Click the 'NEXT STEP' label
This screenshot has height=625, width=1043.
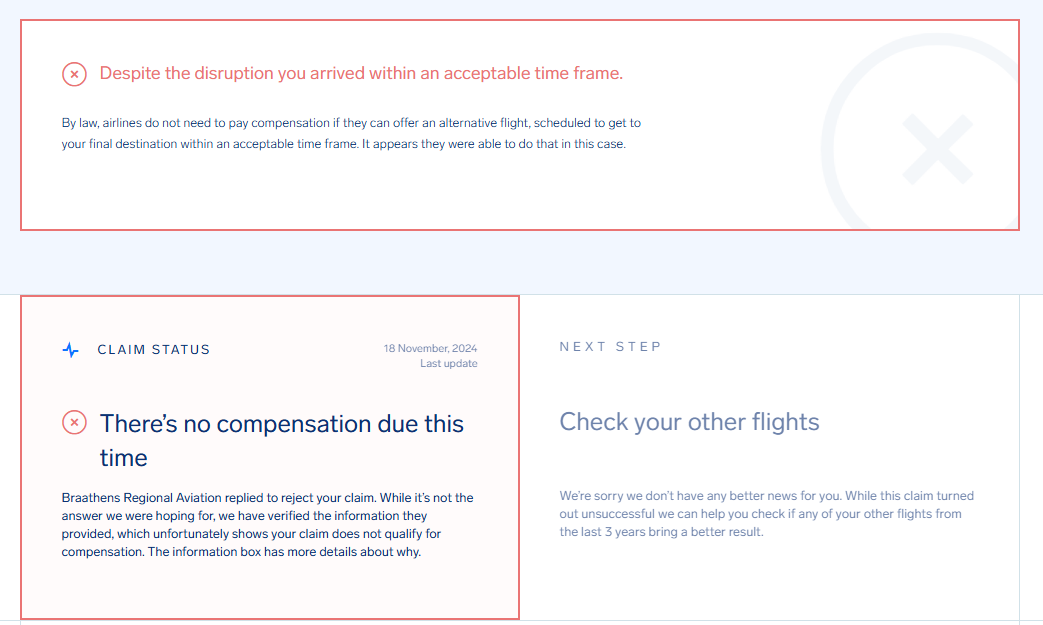click(x=610, y=347)
